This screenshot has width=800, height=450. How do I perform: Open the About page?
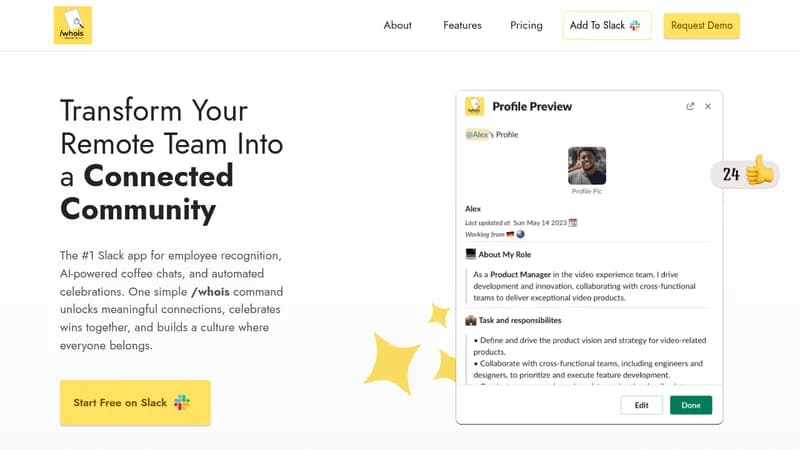click(397, 25)
